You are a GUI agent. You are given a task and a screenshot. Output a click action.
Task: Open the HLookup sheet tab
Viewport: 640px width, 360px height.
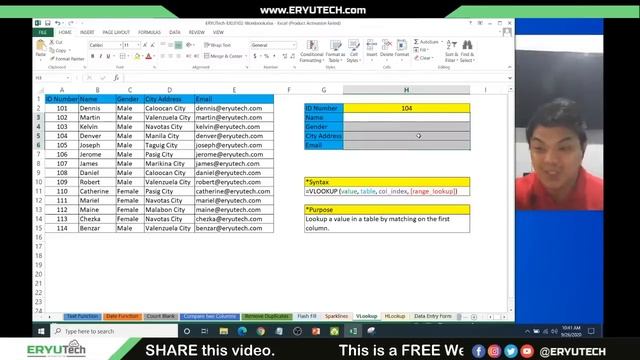pyautogui.click(x=395, y=316)
